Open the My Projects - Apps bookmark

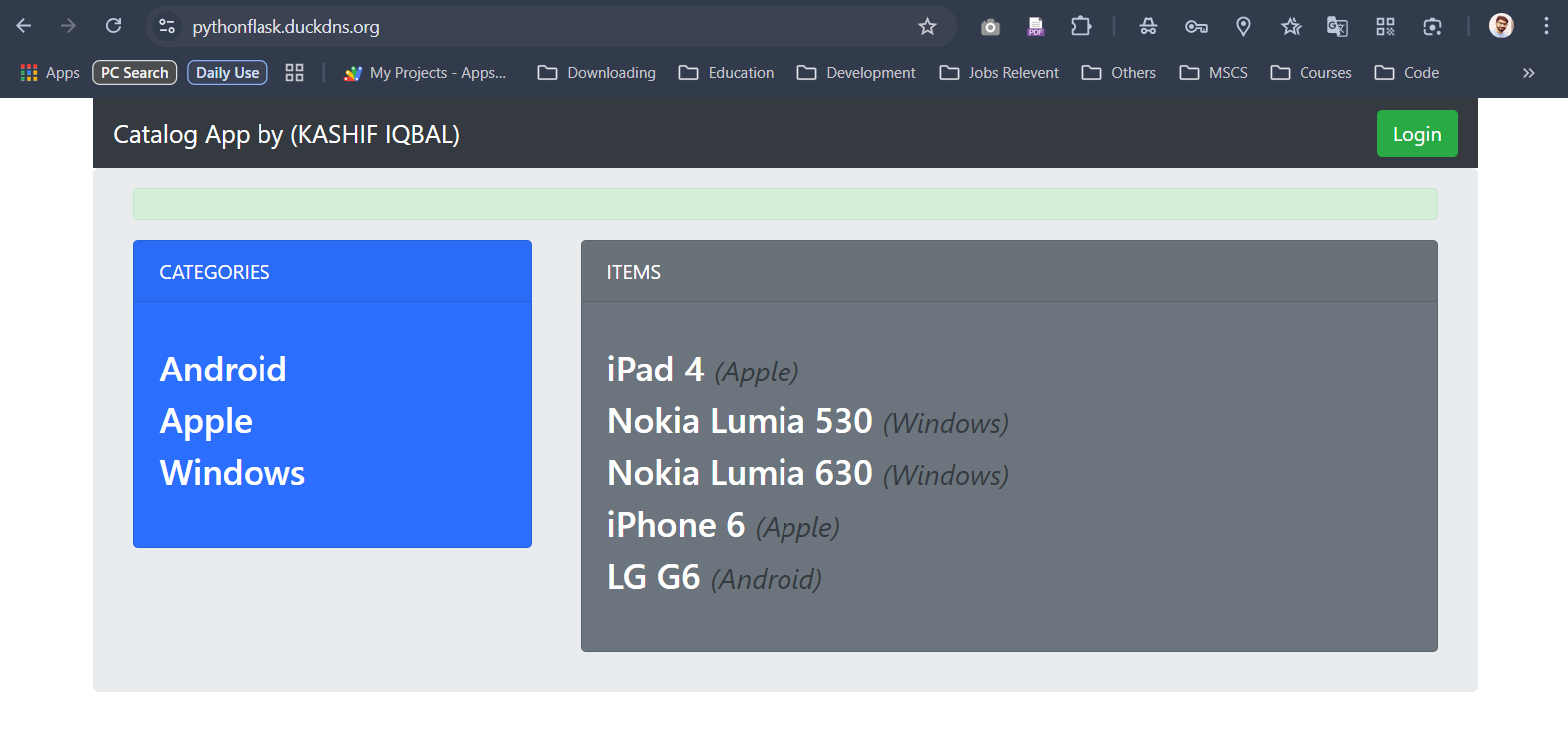pyautogui.click(x=425, y=73)
